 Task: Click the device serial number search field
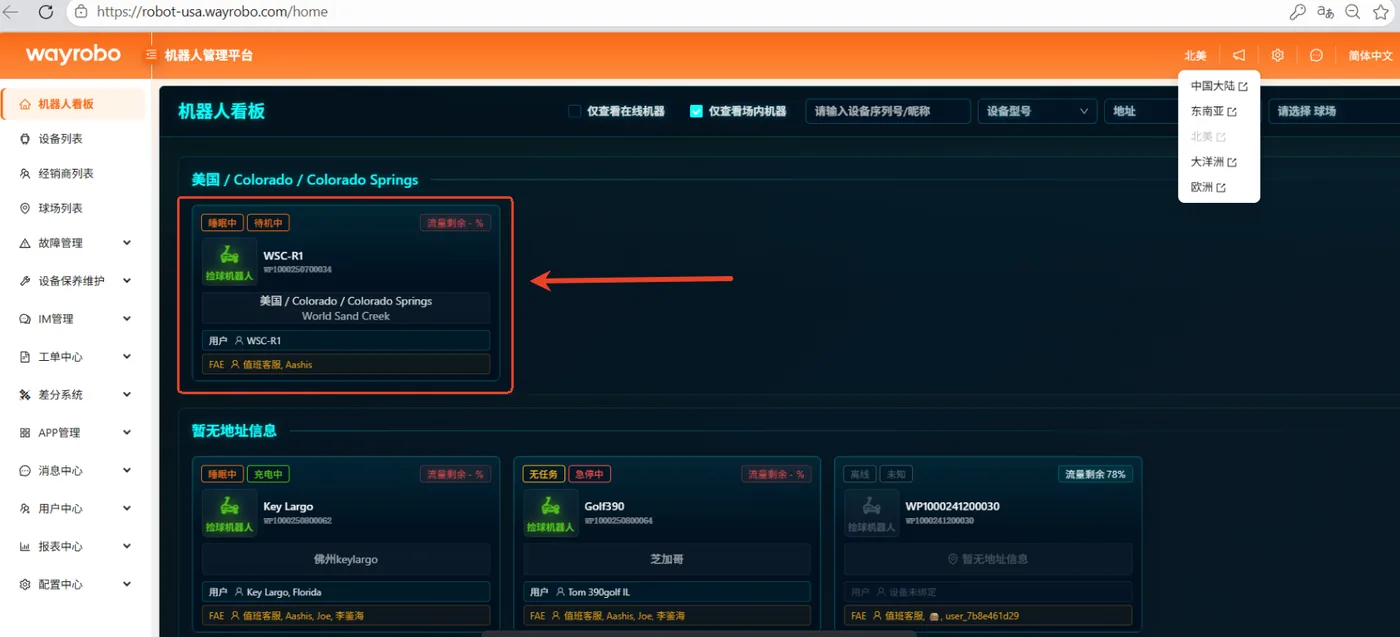(x=888, y=111)
